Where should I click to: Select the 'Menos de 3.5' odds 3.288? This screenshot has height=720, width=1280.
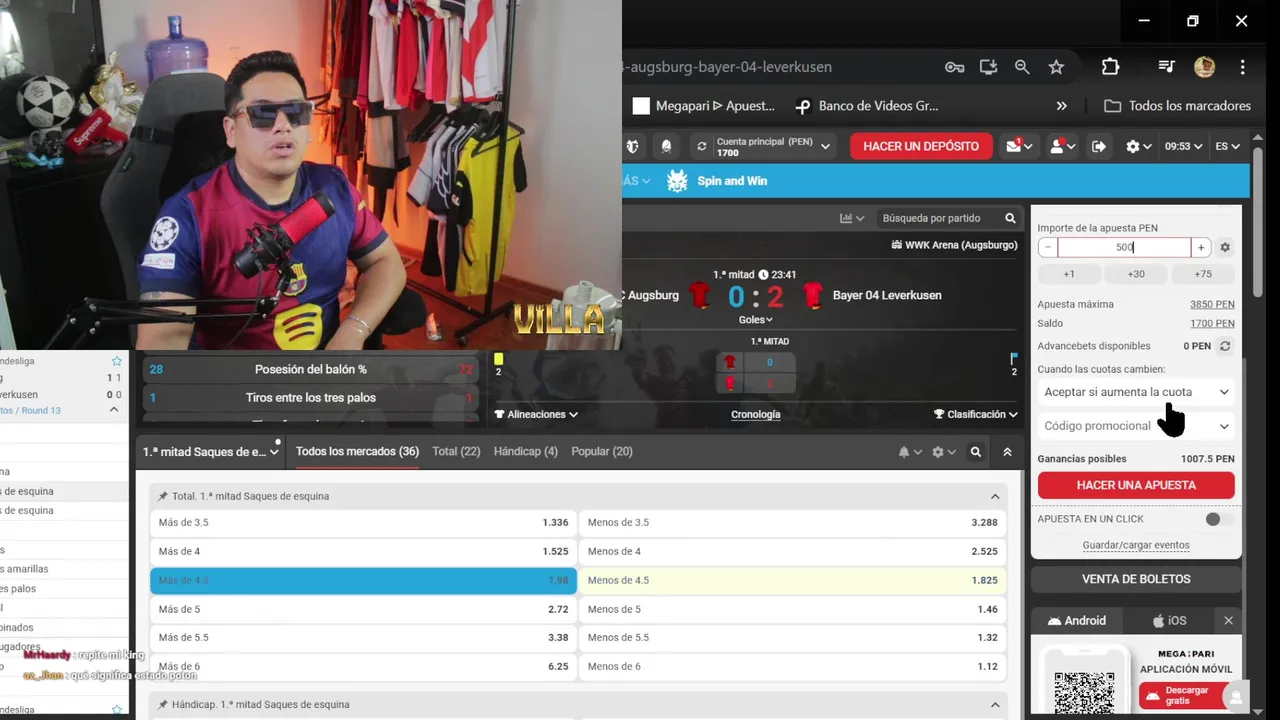click(793, 522)
